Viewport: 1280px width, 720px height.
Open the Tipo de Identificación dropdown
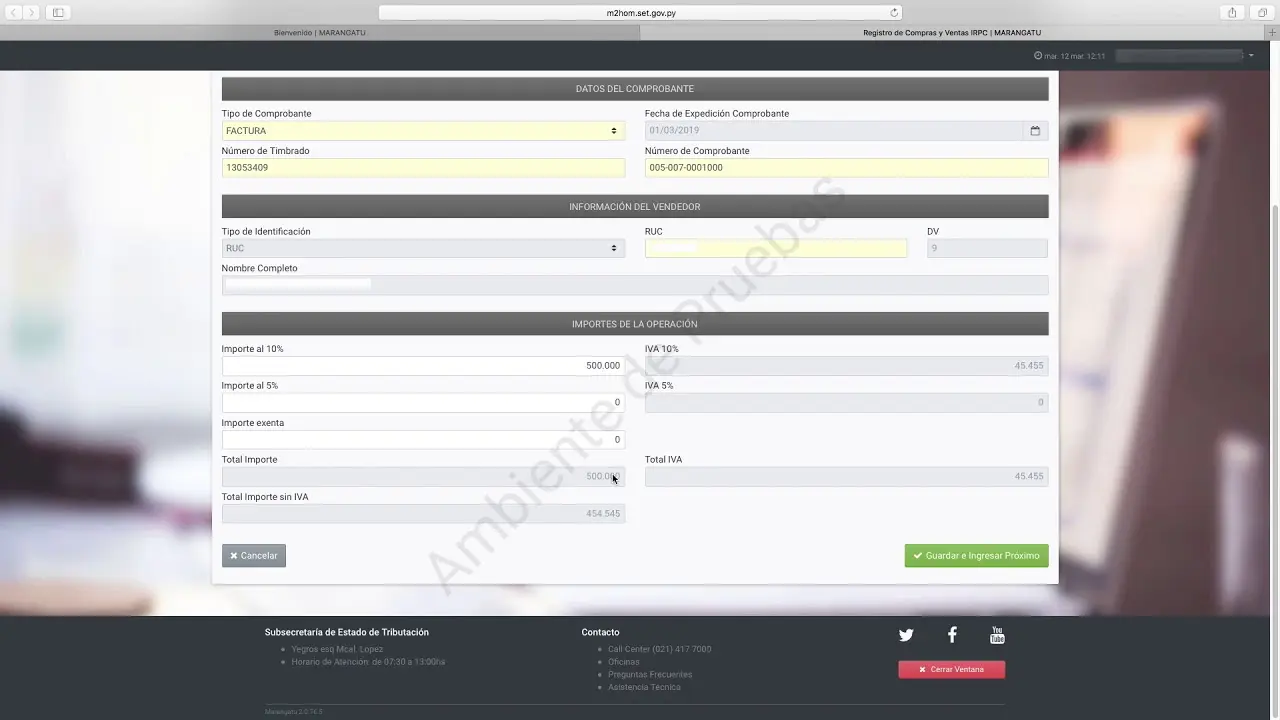point(423,248)
